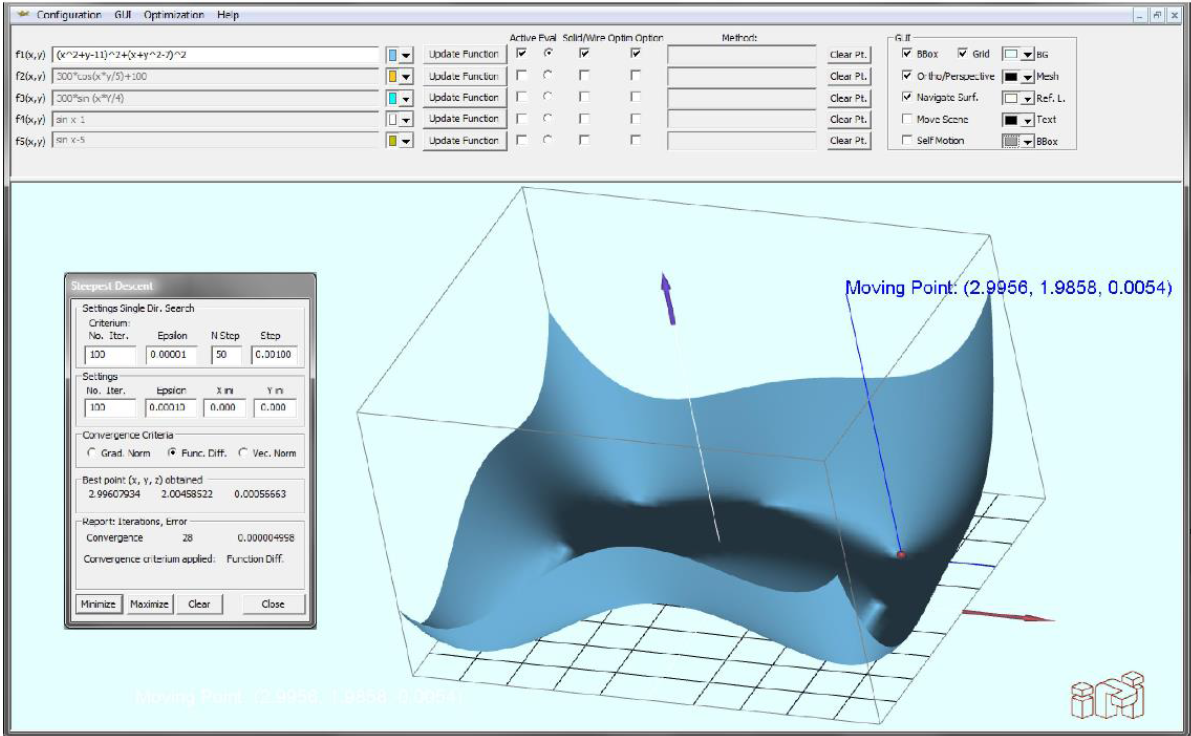Screen dimensions: 1191x736
Task: Expand the BG color dropdown
Action: pyautogui.click(x=1027, y=54)
